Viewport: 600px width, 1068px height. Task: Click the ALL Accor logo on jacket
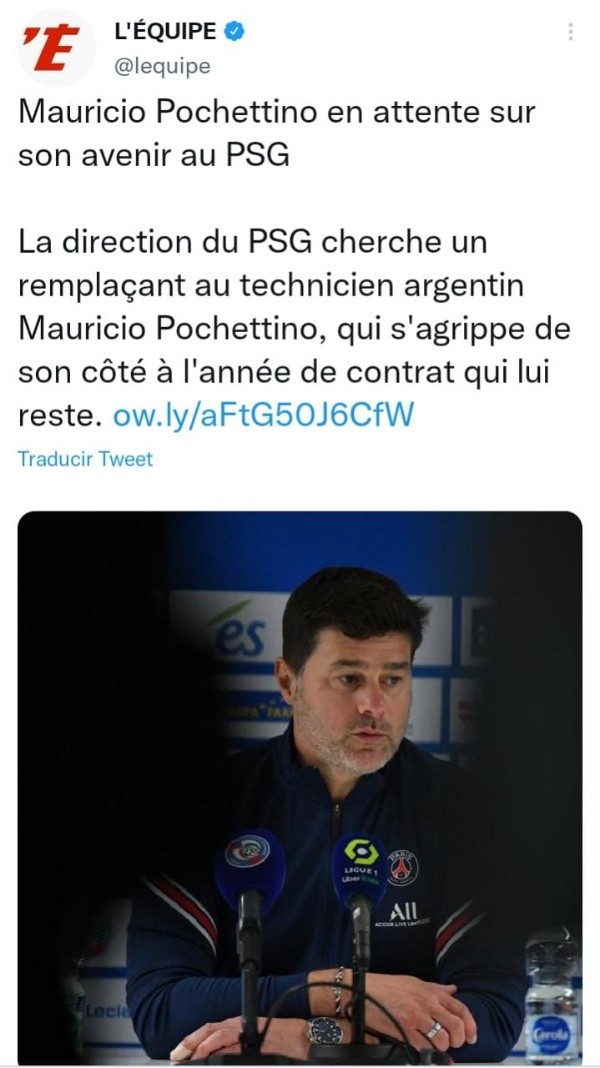[x=402, y=915]
